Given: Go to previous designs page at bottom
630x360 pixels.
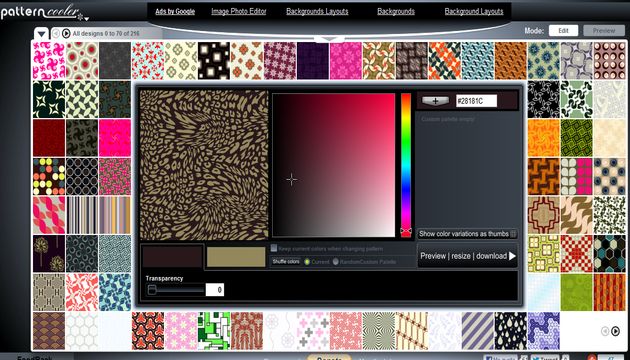Looking at the screenshot, I should (x=605, y=331).
